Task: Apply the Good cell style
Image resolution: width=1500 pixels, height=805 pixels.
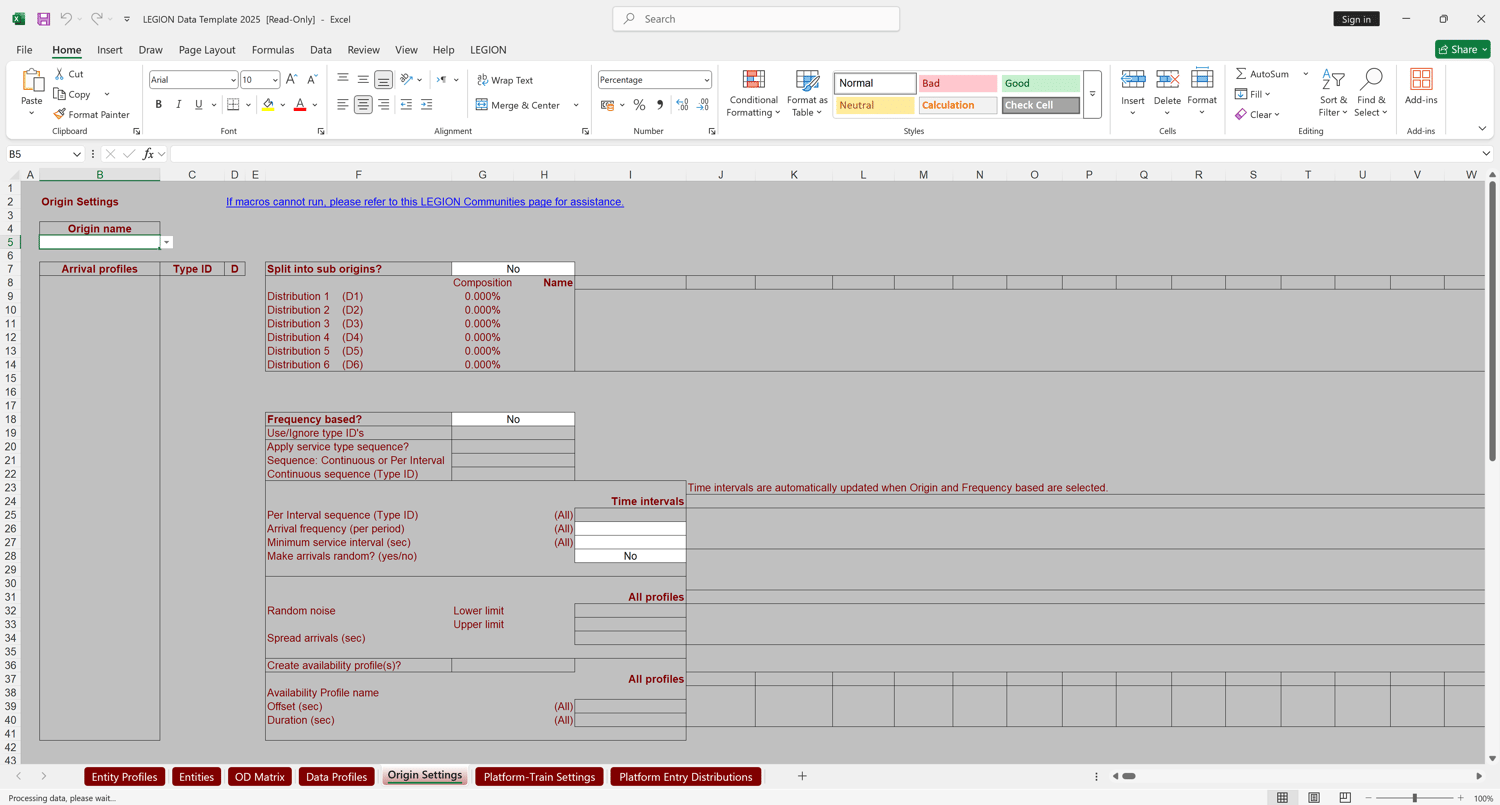Action: (1040, 83)
